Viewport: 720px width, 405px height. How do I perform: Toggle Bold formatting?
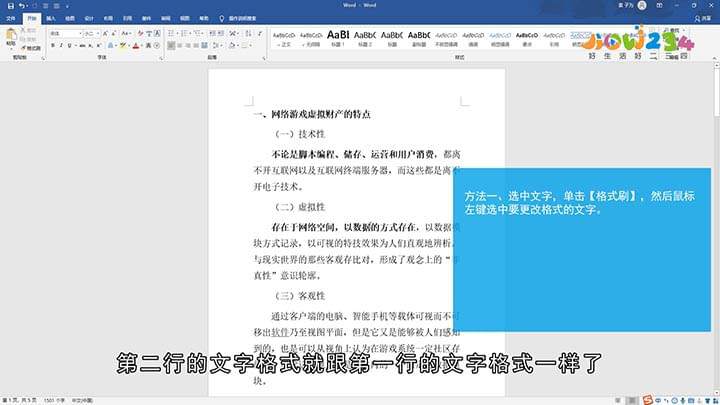[53, 45]
